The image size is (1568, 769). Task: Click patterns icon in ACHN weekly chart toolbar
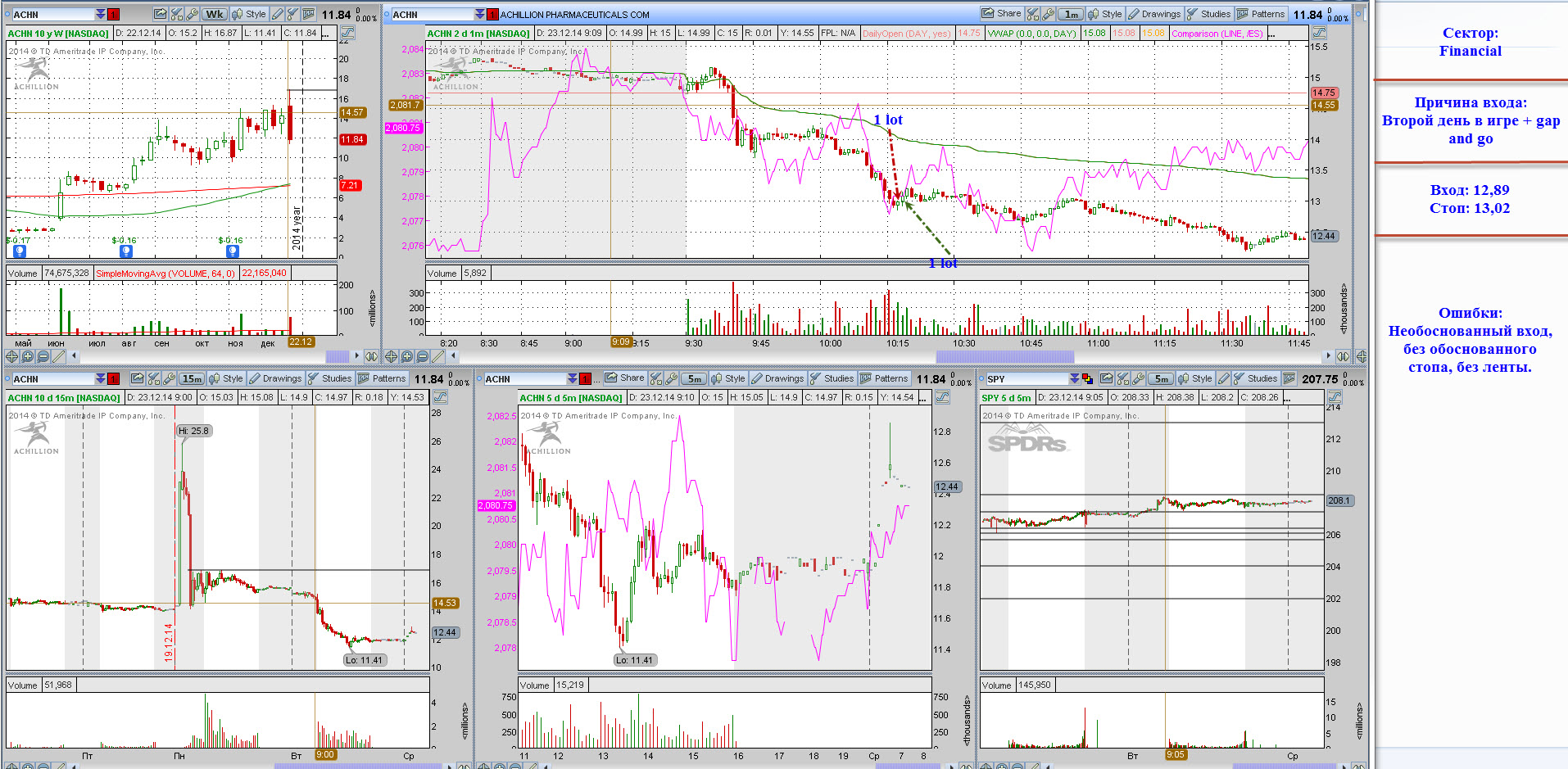tap(308, 14)
